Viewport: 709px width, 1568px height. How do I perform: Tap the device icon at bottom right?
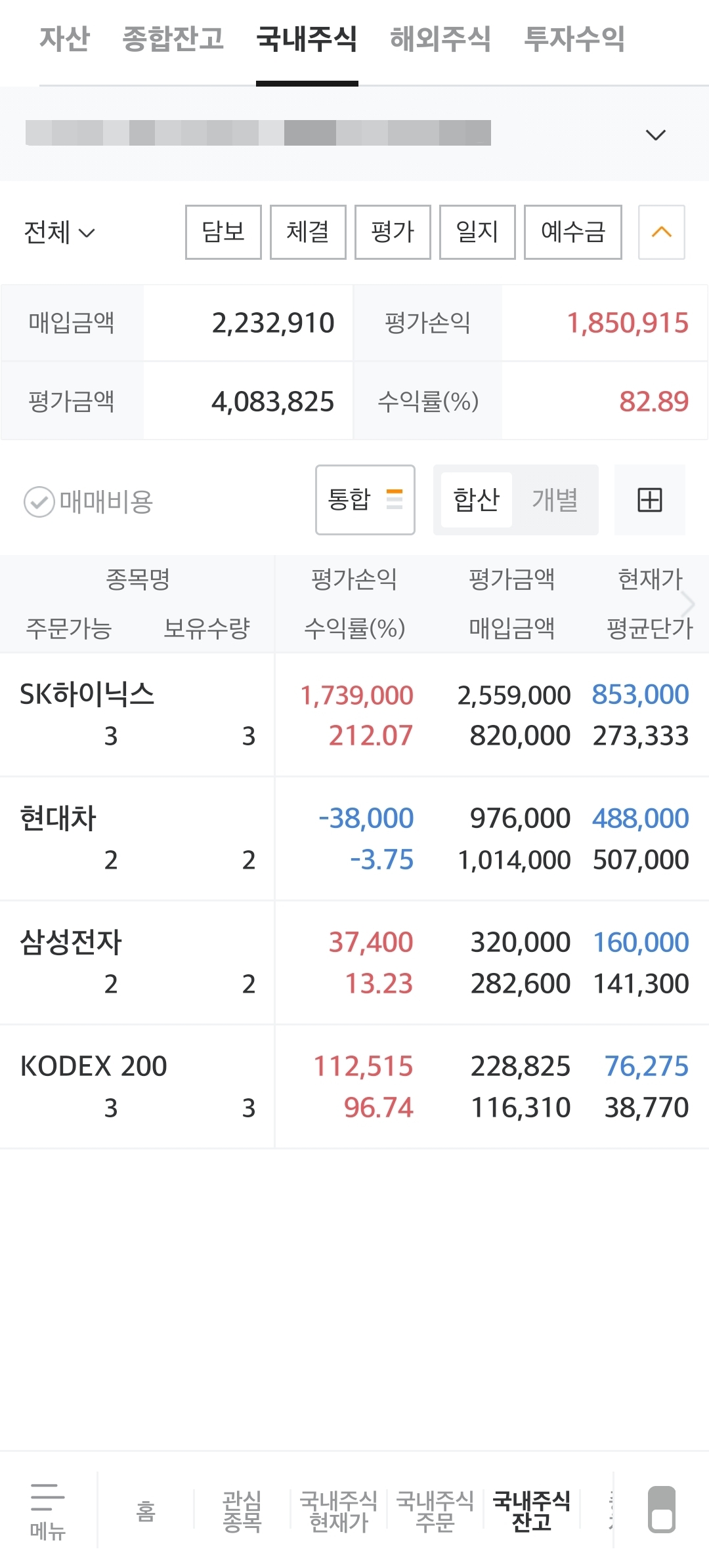[x=661, y=1509]
